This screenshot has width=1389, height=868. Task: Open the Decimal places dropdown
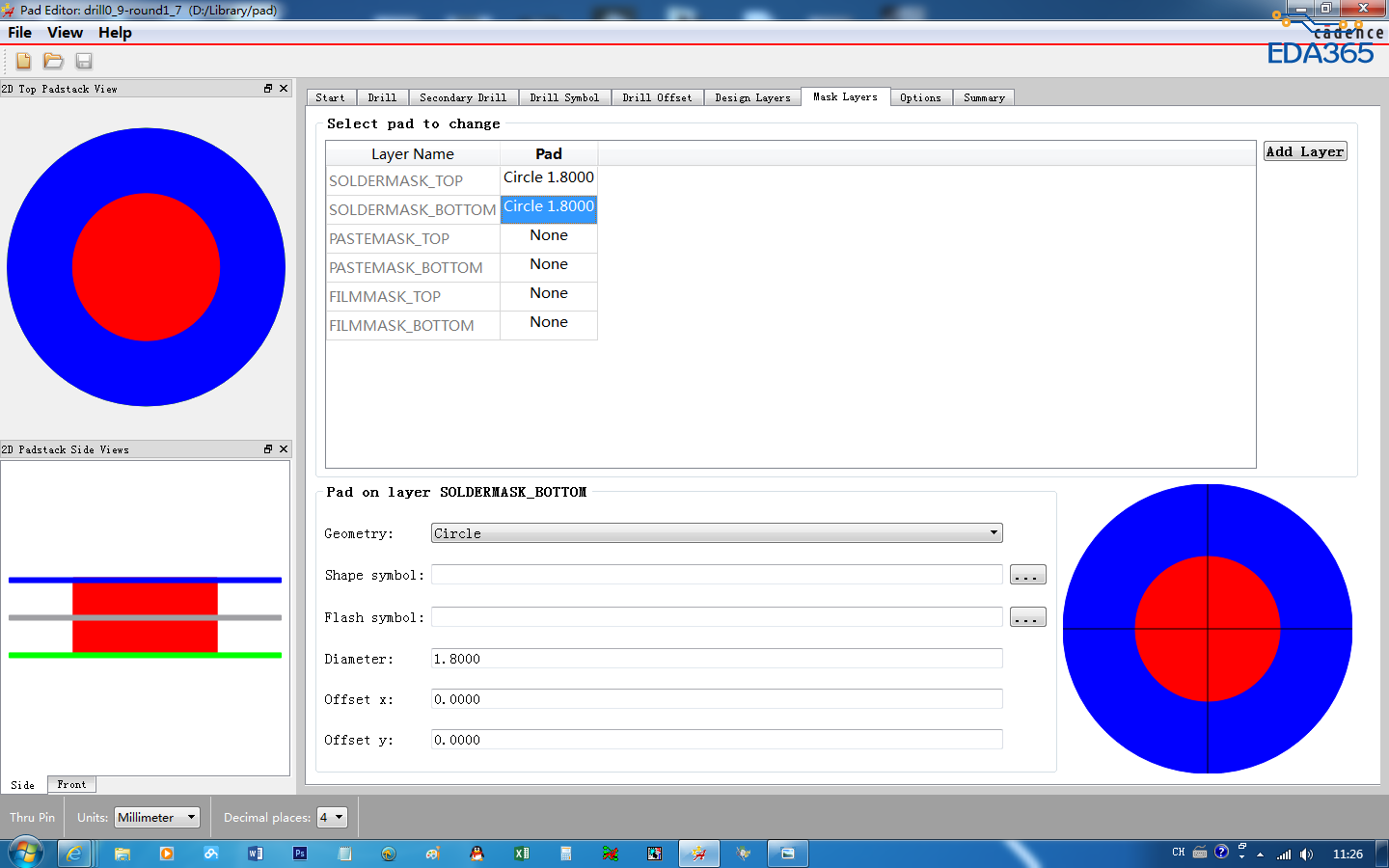332,817
